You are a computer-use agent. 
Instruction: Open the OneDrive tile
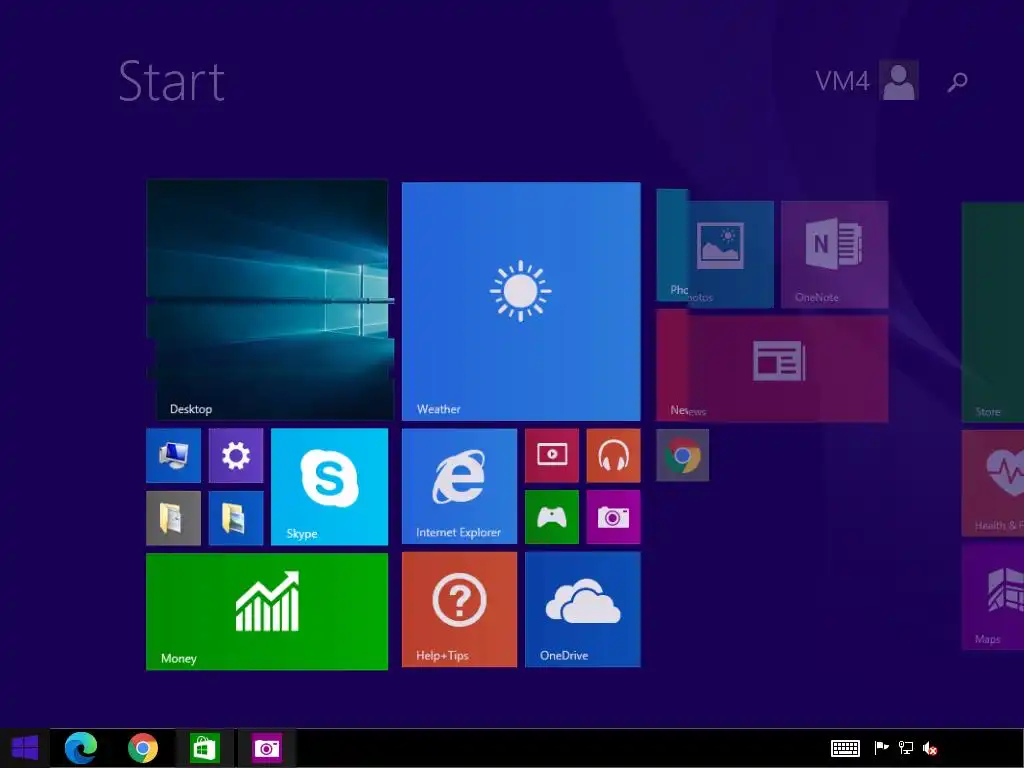pyautogui.click(x=583, y=609)
